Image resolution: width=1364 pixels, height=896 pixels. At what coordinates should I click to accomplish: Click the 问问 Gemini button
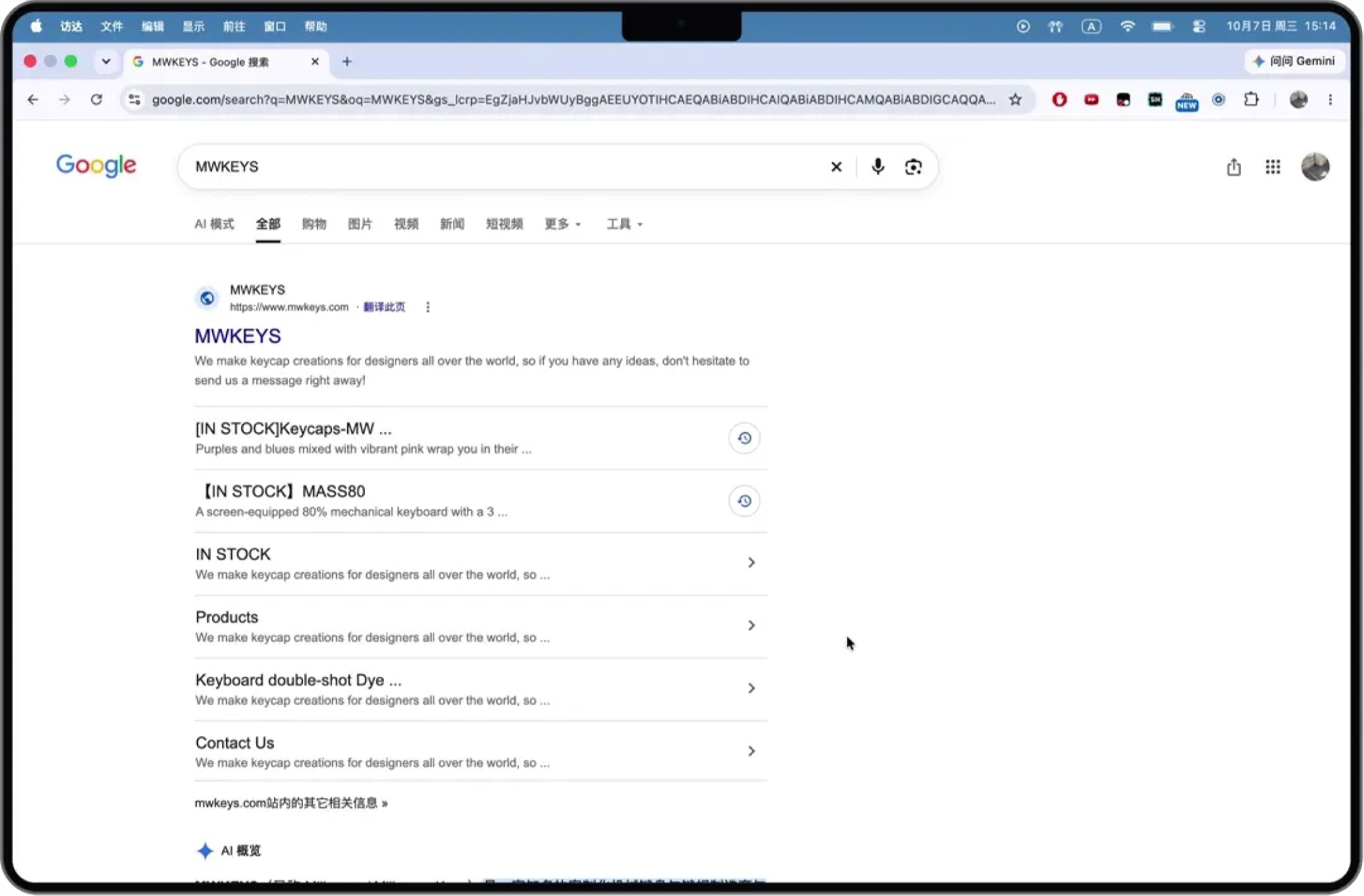1294,61
